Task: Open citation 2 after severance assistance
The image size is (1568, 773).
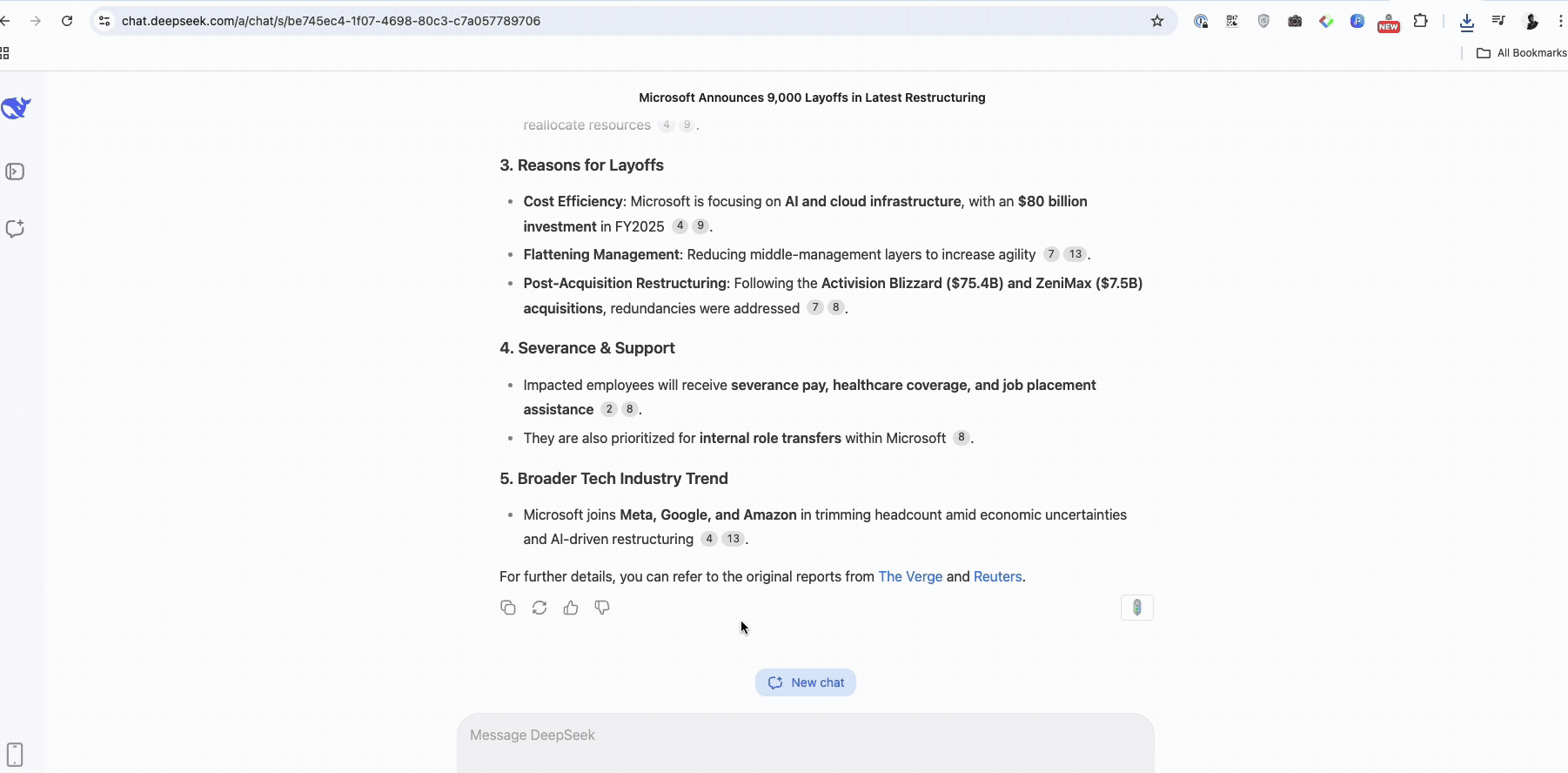Action: (609, 409)
